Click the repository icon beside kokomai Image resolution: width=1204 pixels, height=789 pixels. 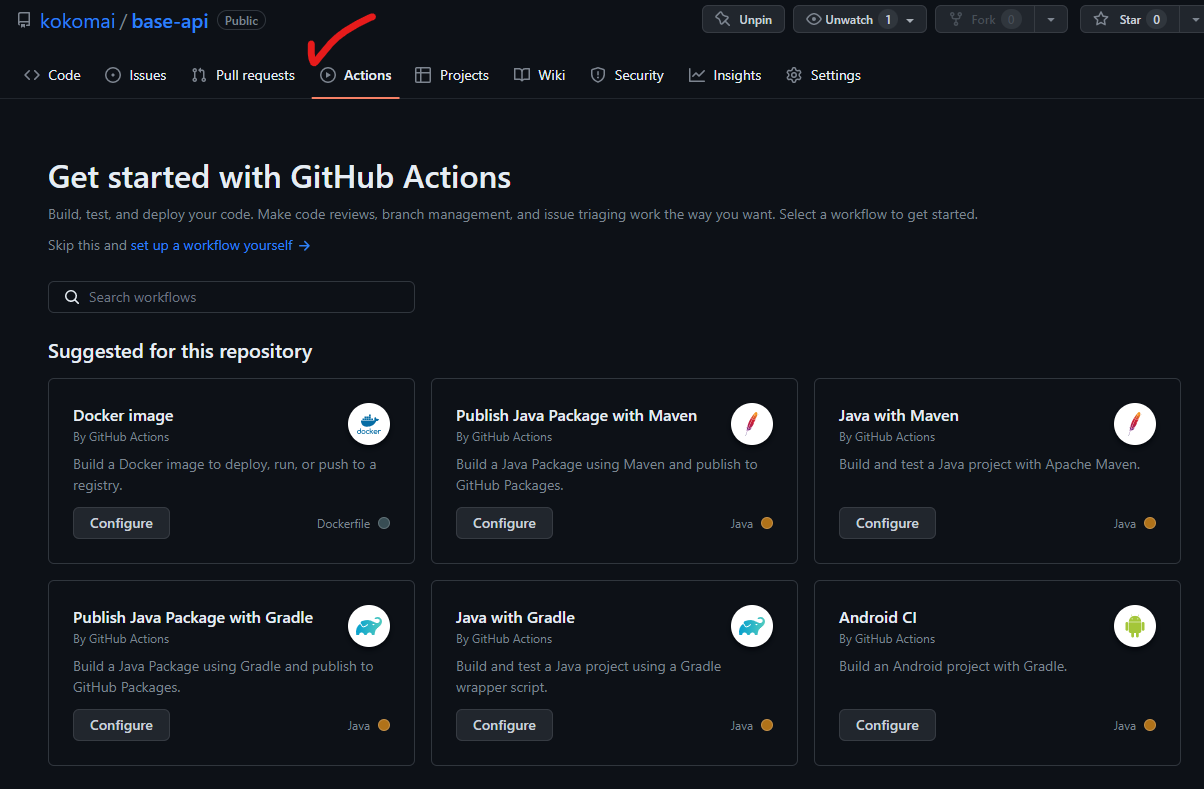(24, 20)
